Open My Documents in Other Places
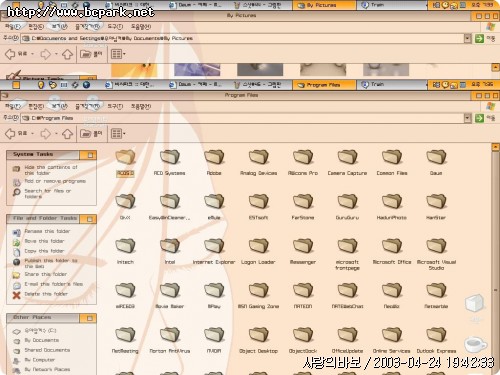Screen dimensions: 500x375 click(x=42, y=340)
